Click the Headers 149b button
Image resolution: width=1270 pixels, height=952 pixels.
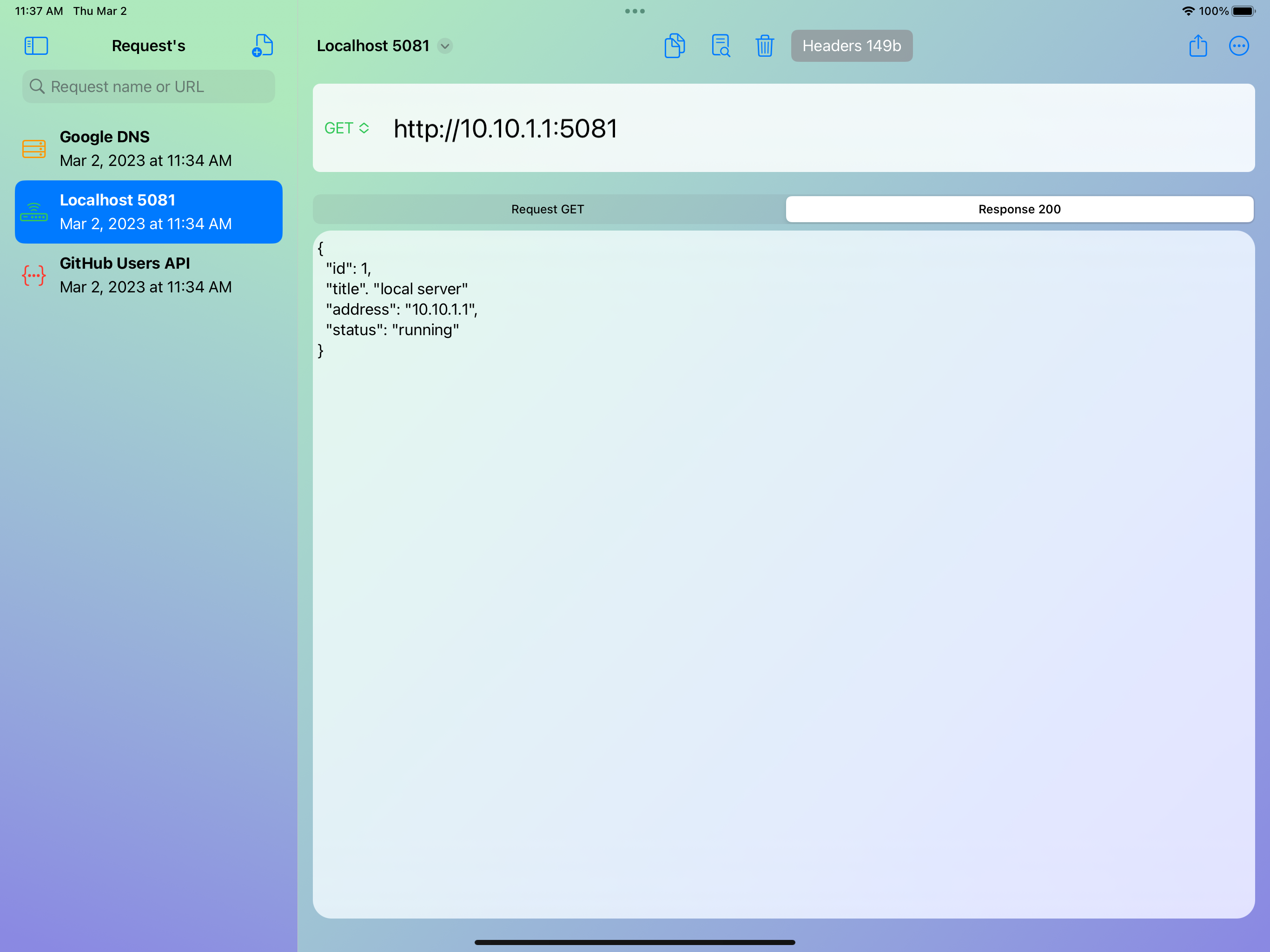[x=852, y=46]
